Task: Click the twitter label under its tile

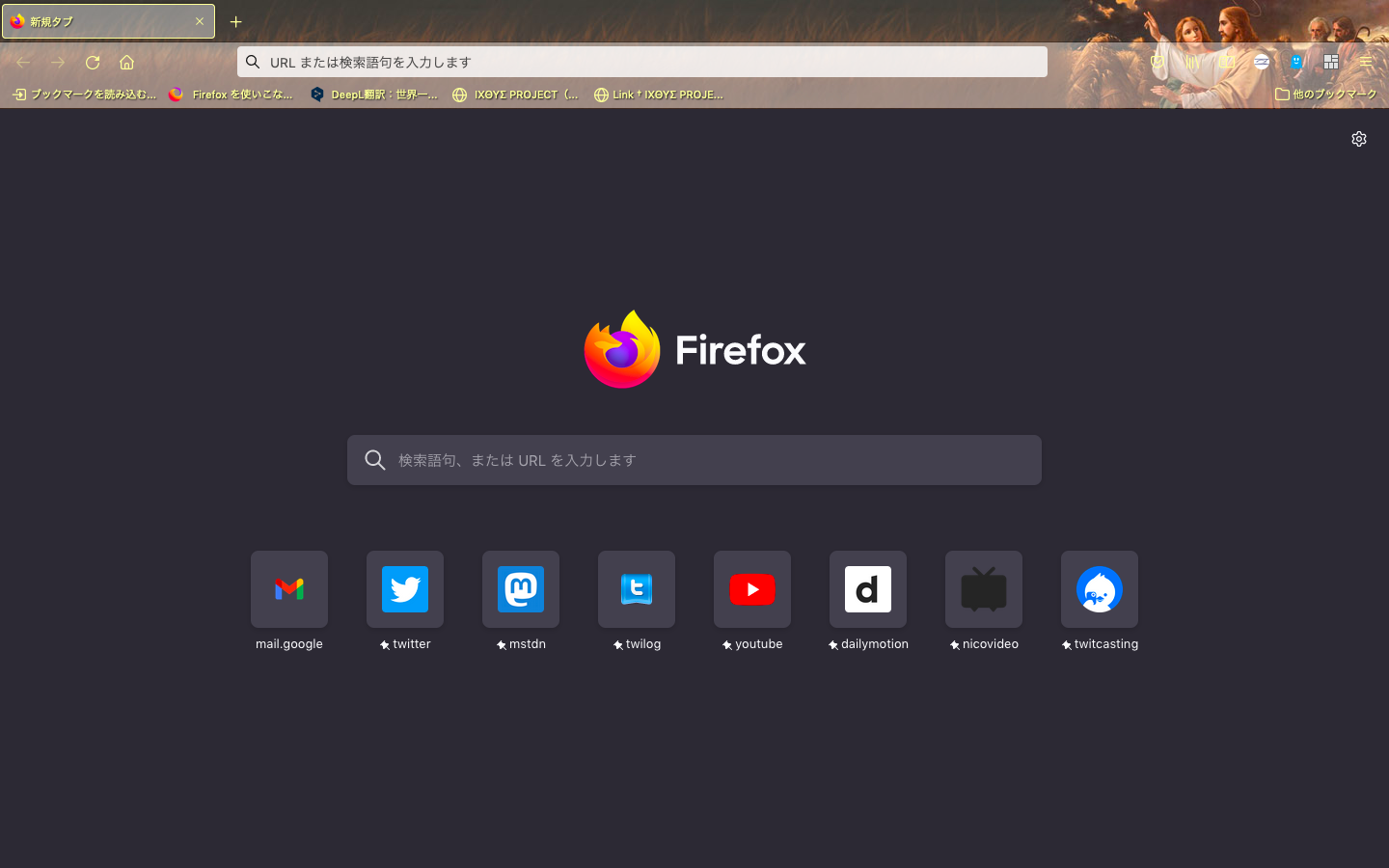Action: (x=412, y=644)
